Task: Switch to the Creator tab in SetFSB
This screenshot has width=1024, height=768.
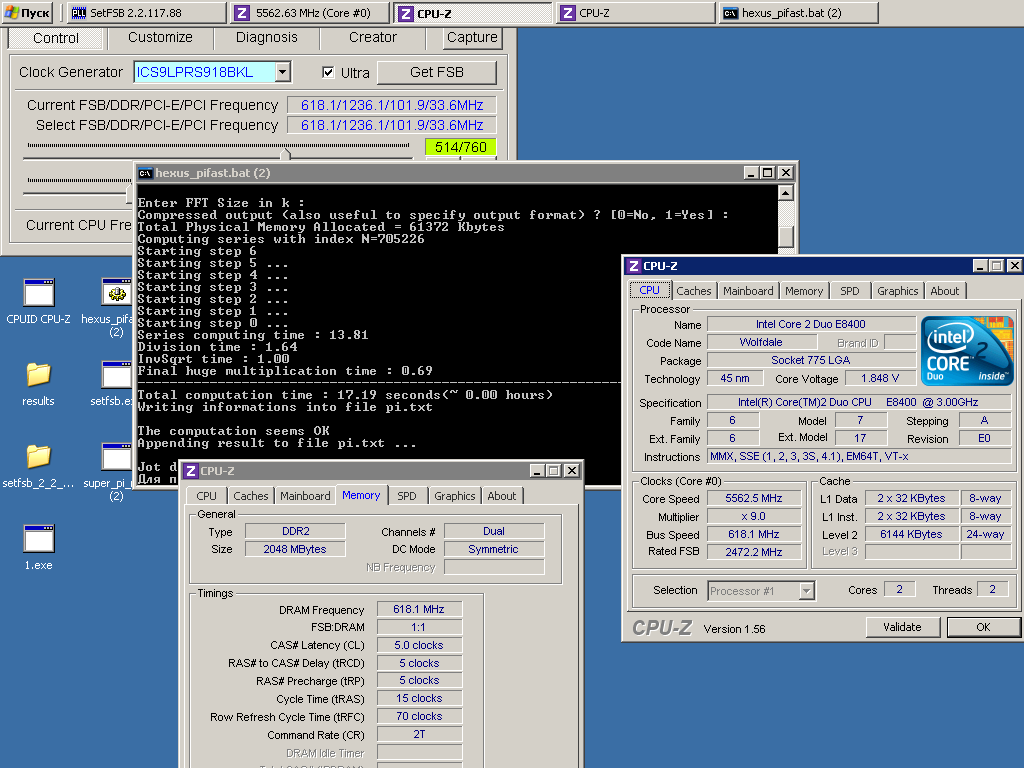Action: [x=372, y=38]
